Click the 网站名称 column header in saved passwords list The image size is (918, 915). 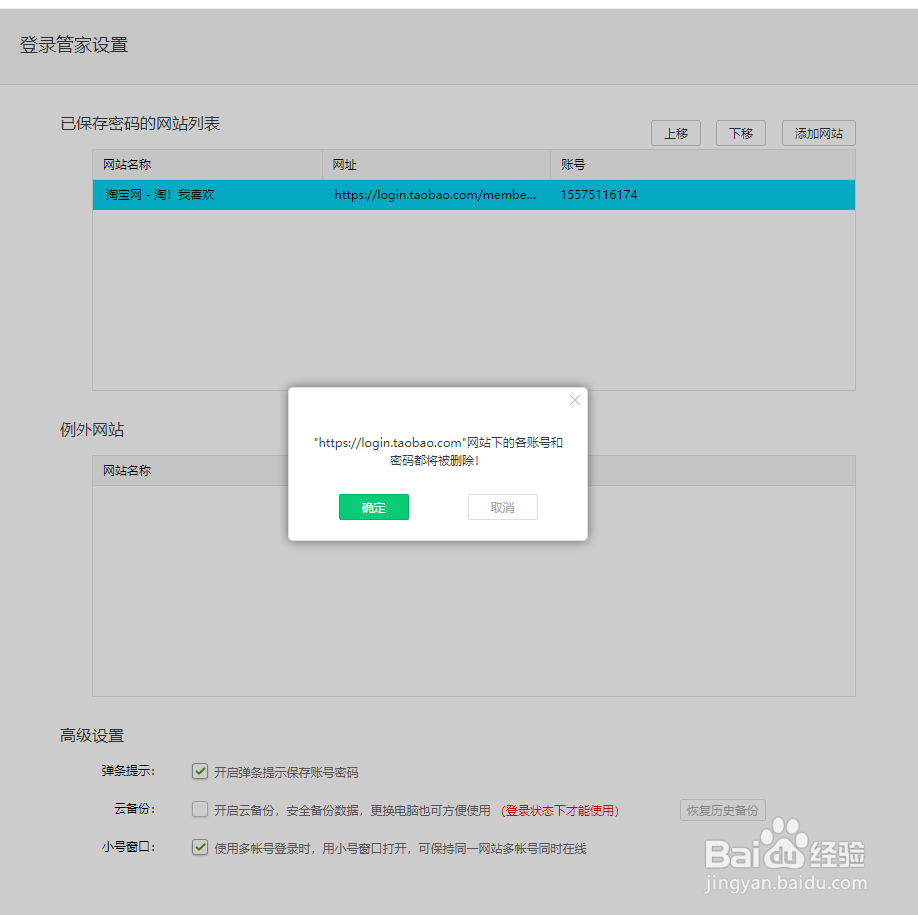coord(127,165)
